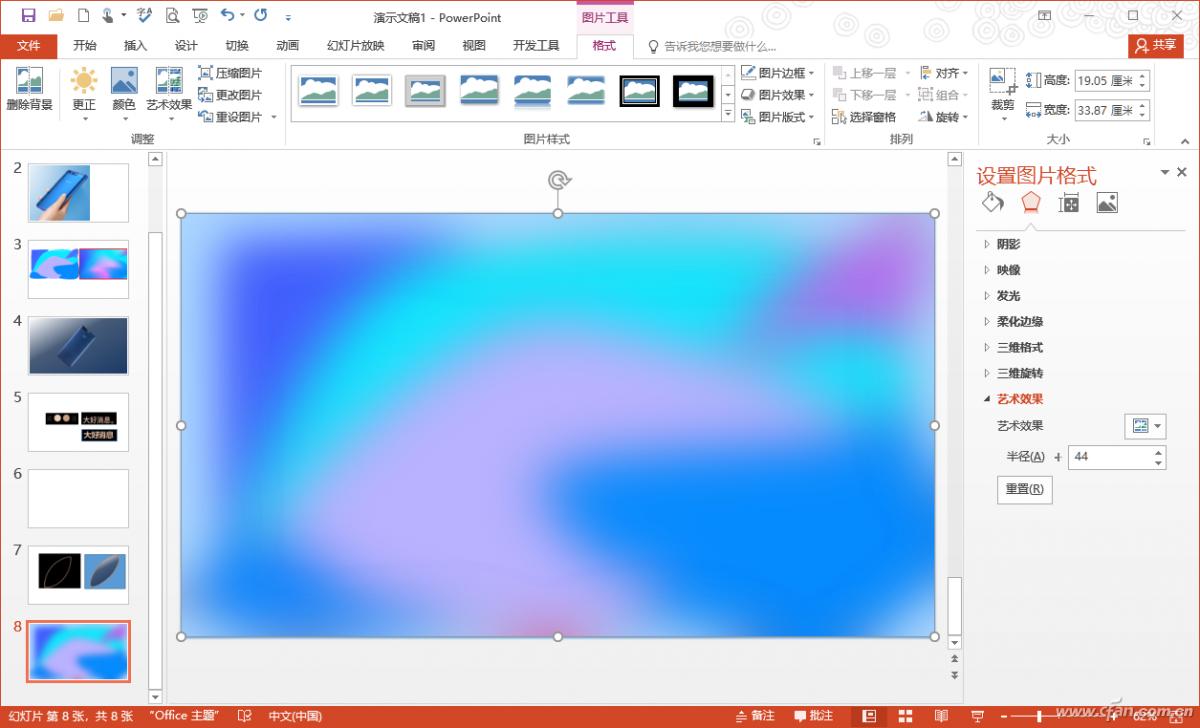Select the 删除背景 (Remove Background) tool

click(x=29, y=90)
